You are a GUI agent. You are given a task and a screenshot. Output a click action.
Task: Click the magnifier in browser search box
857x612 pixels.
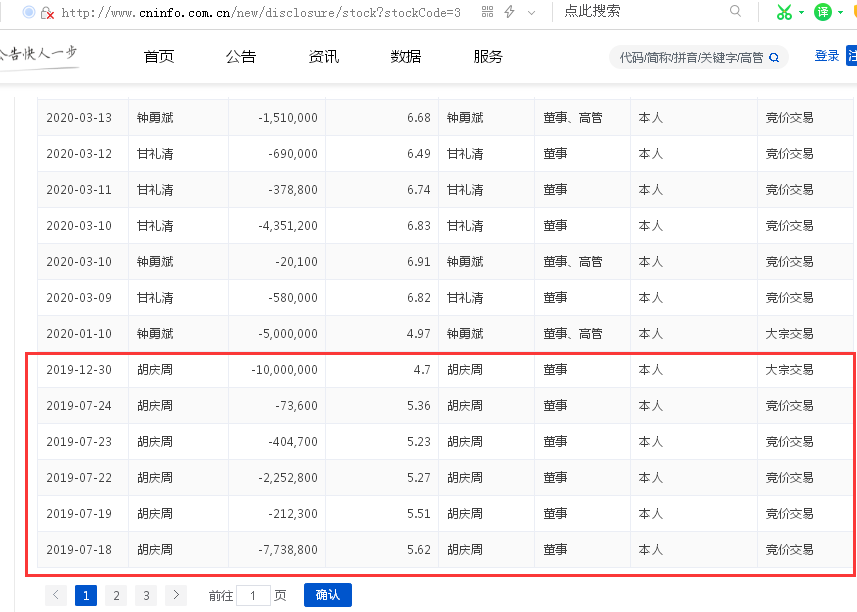point(736,12)
